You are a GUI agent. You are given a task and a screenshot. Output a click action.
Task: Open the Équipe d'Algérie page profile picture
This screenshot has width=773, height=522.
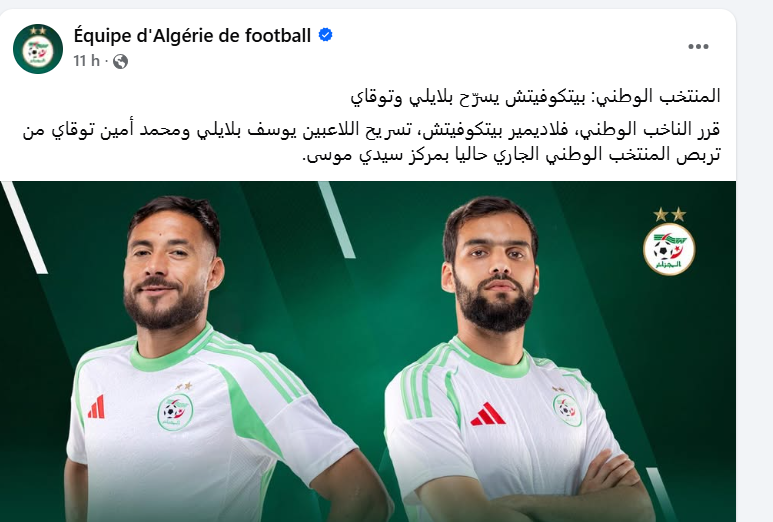click(38, 48)
